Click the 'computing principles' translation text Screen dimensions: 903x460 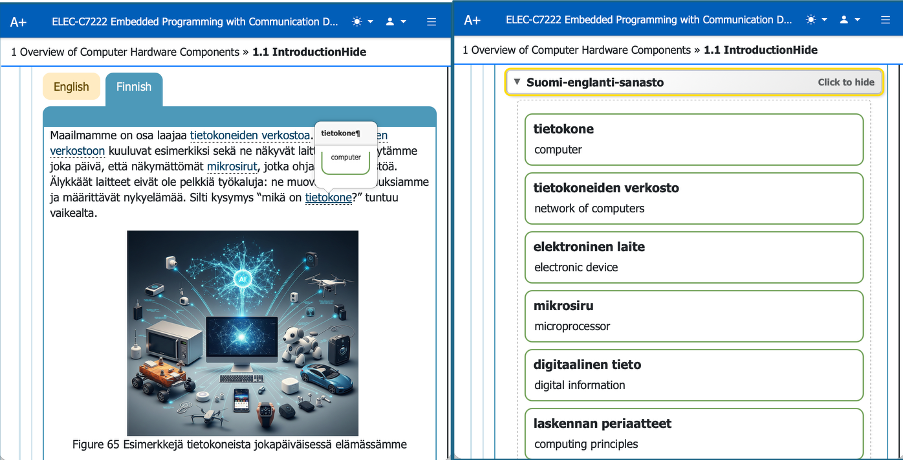tap(586, 444)
